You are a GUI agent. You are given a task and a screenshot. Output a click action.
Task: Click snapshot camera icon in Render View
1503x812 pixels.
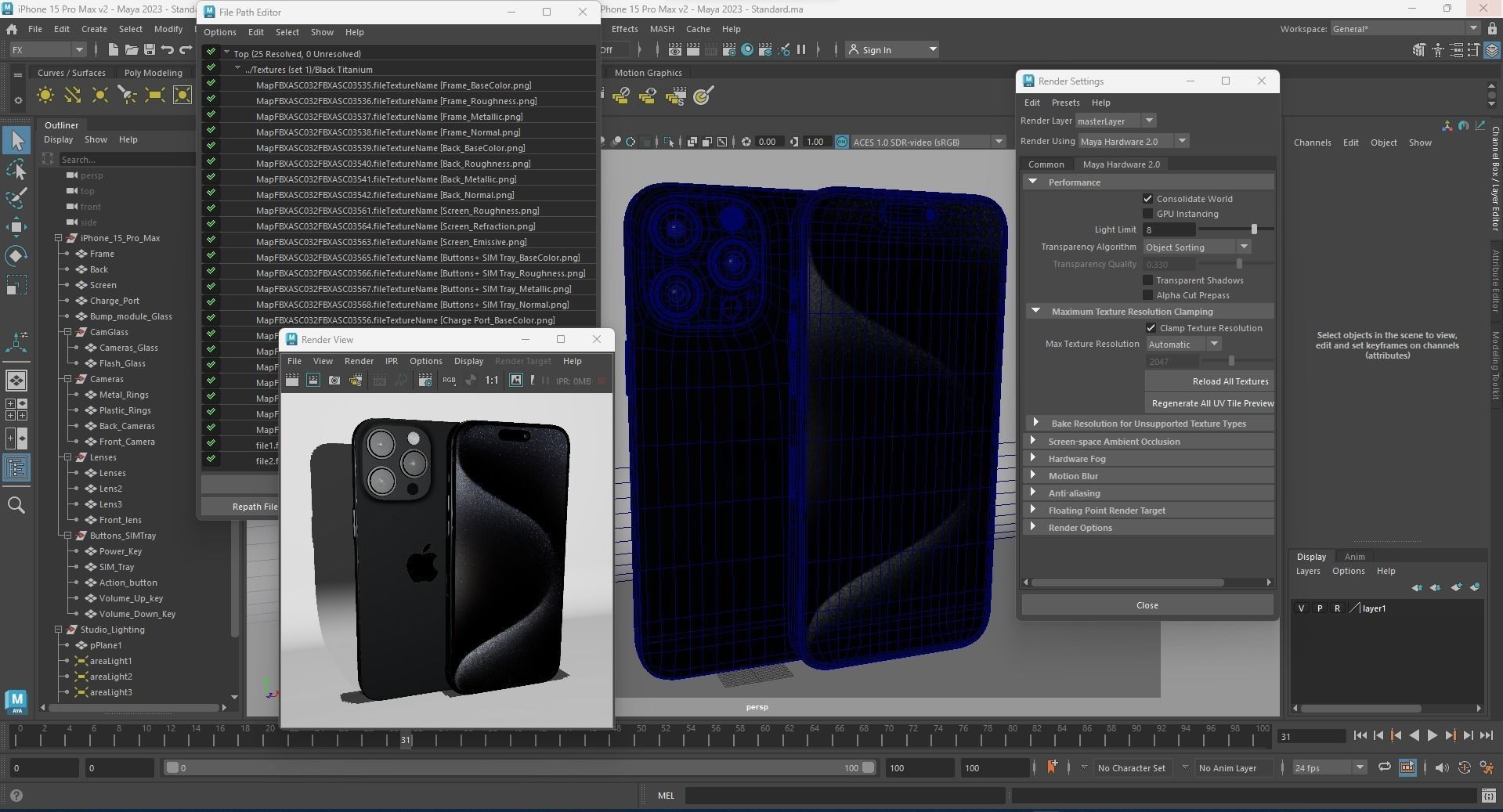334,381
